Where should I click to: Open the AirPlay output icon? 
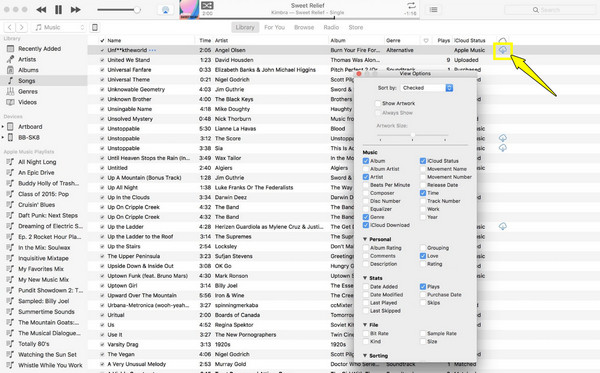(165, 10)
